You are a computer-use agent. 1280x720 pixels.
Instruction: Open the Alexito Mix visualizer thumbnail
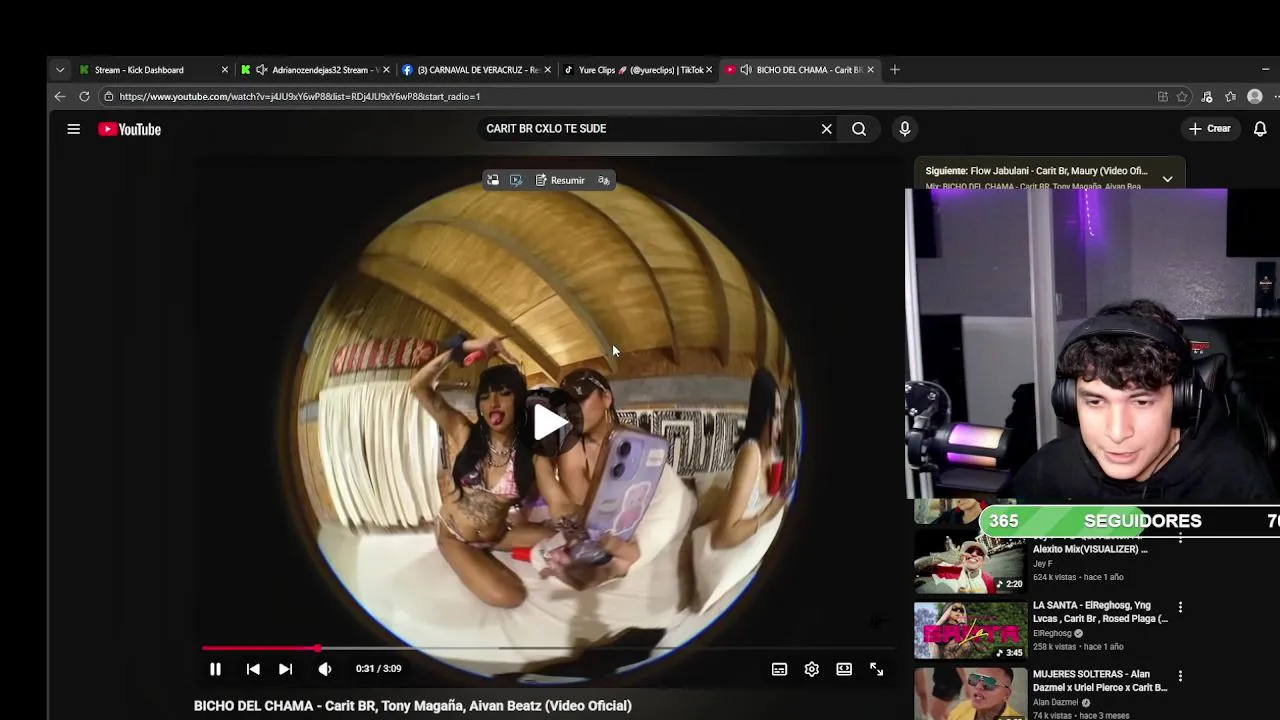(x=970, y=564)
